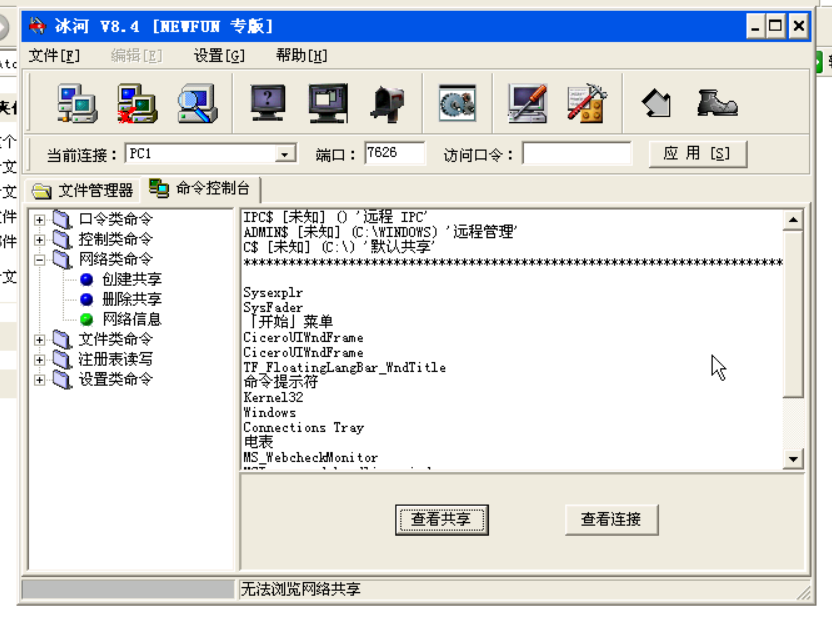Click the hammer and wrench settings icon

tap(587, 103)
